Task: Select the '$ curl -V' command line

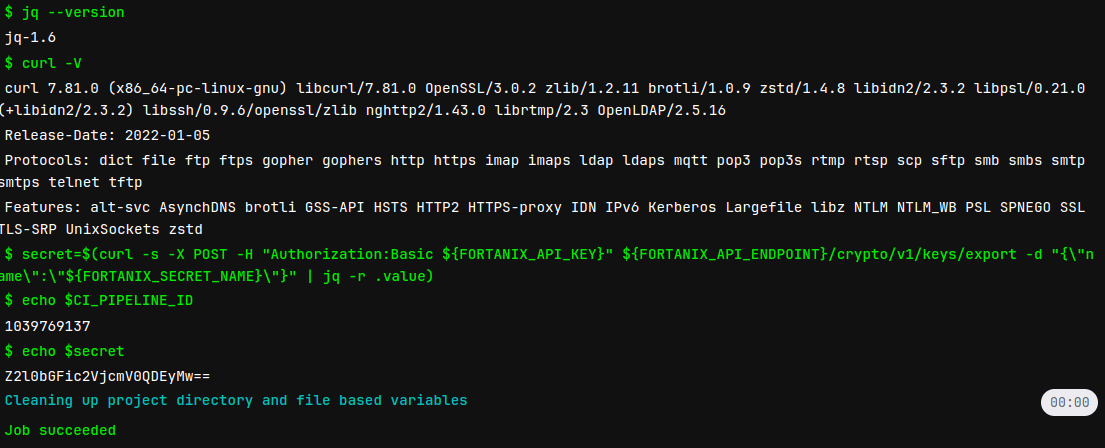Action: 43,63
